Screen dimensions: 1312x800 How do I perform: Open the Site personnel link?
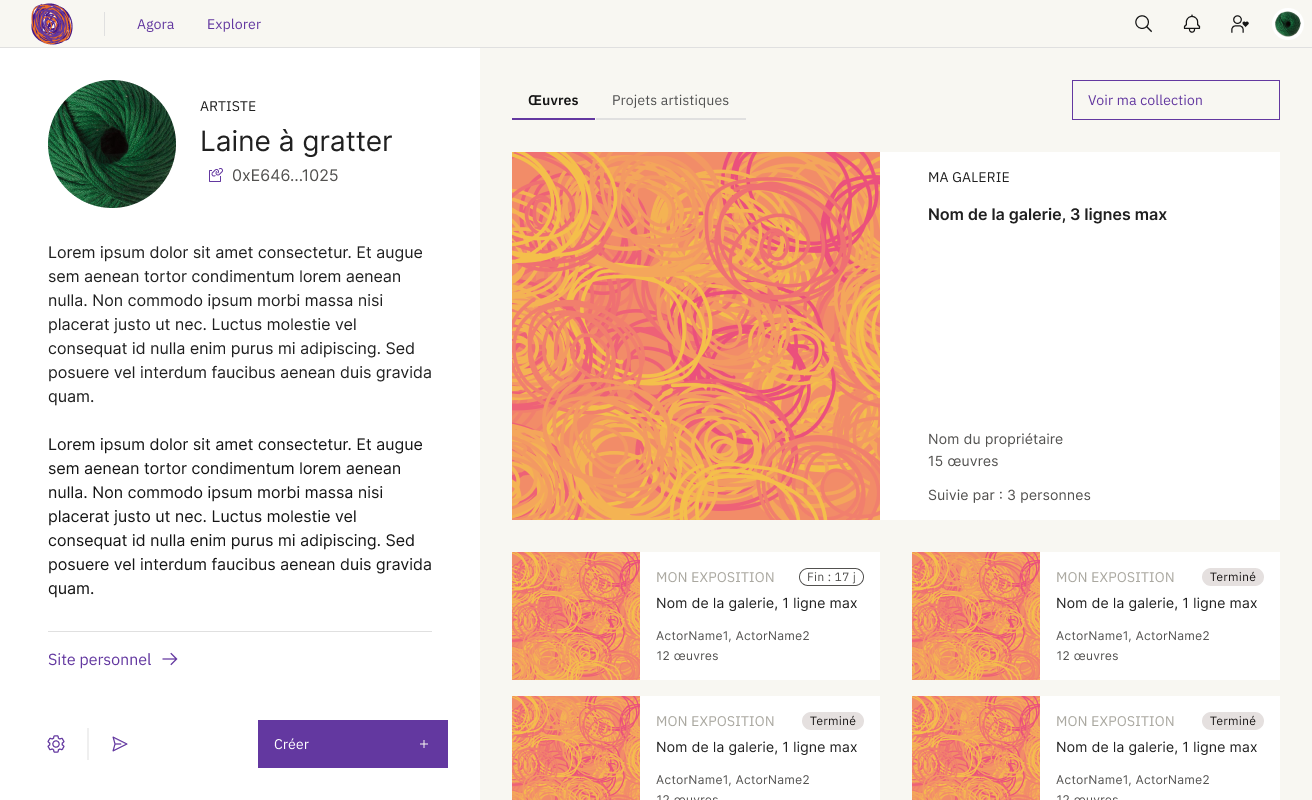click(100, 659)
